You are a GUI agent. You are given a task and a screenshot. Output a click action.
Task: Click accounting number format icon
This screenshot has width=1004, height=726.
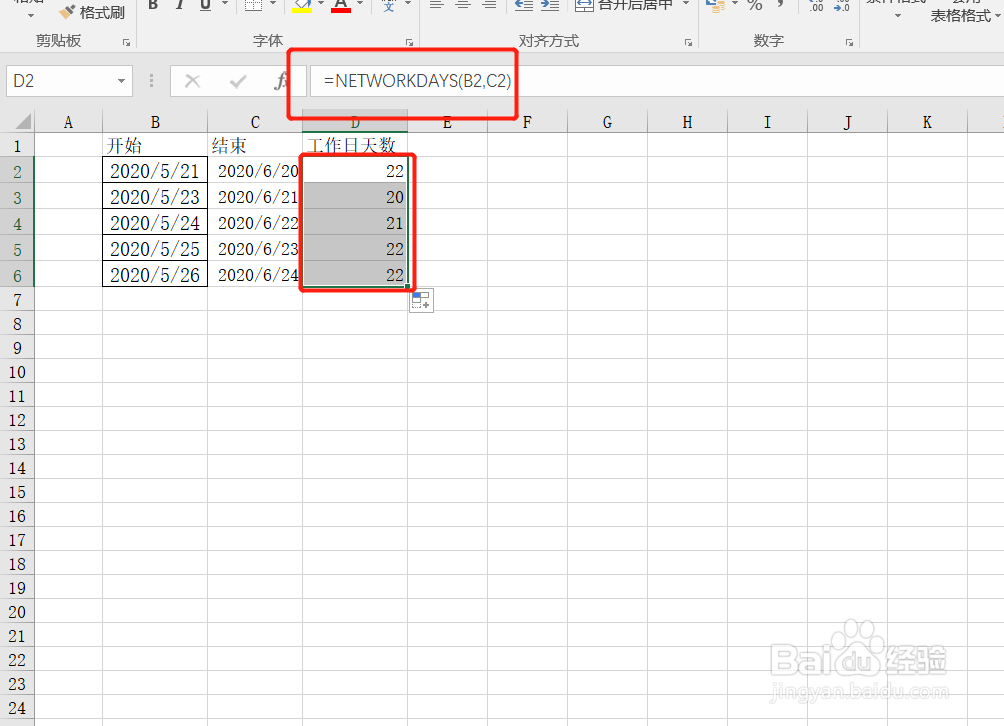715,5
